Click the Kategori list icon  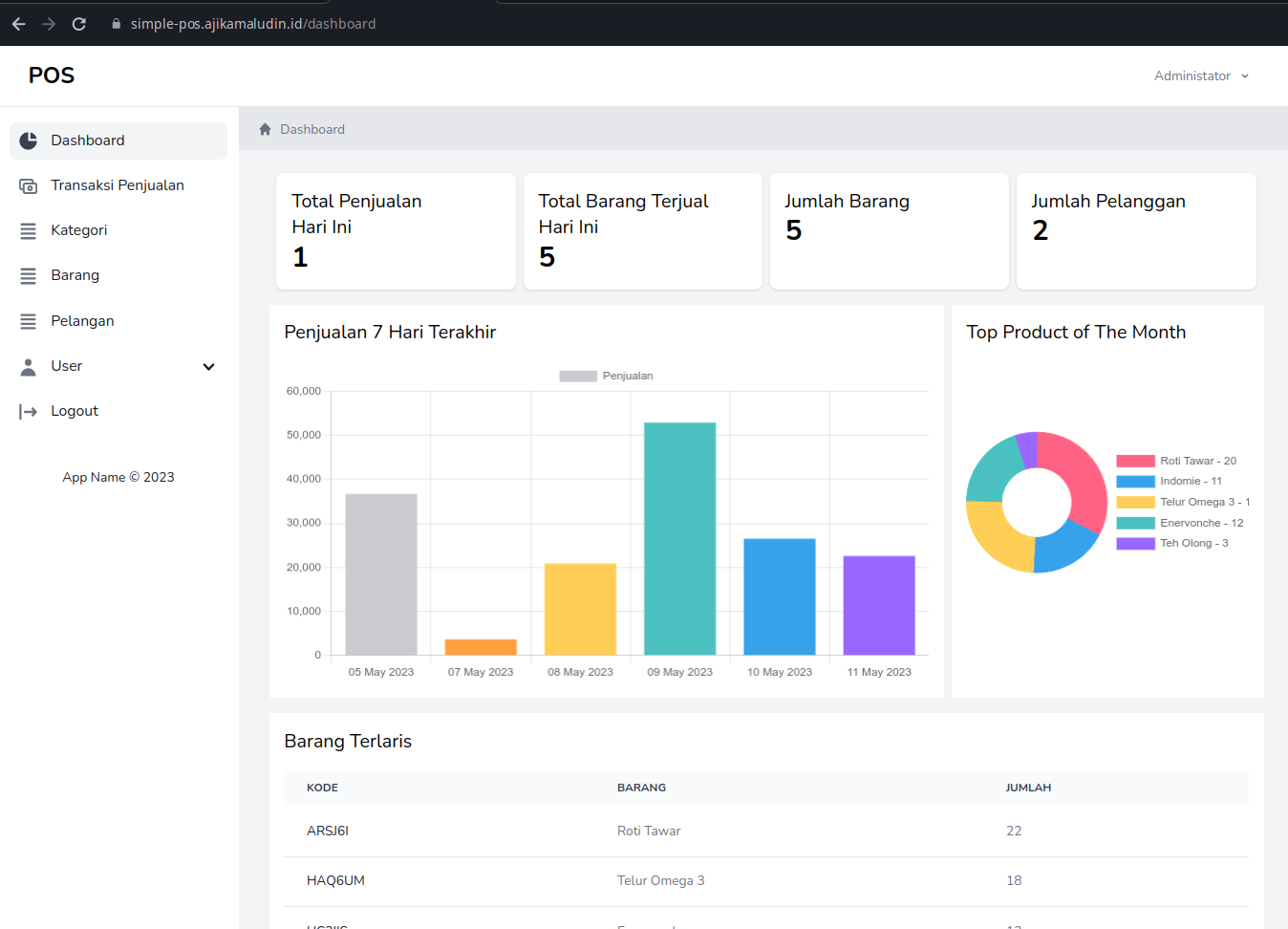click(29, 230)
